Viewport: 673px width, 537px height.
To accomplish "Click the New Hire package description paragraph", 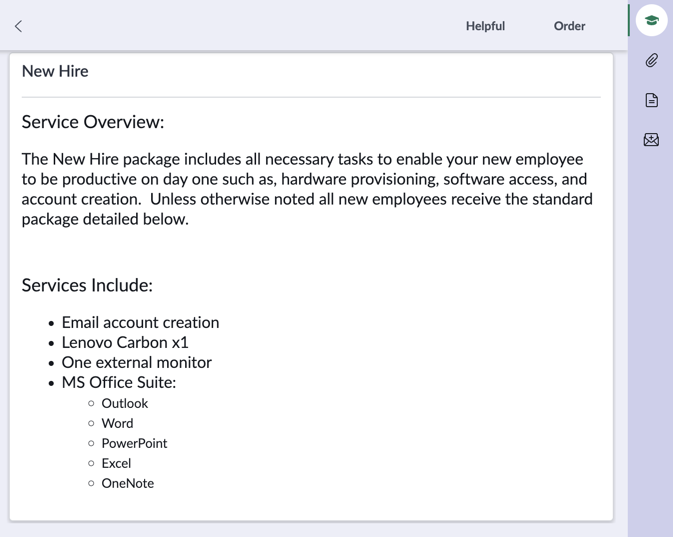I will click(307, 189).
